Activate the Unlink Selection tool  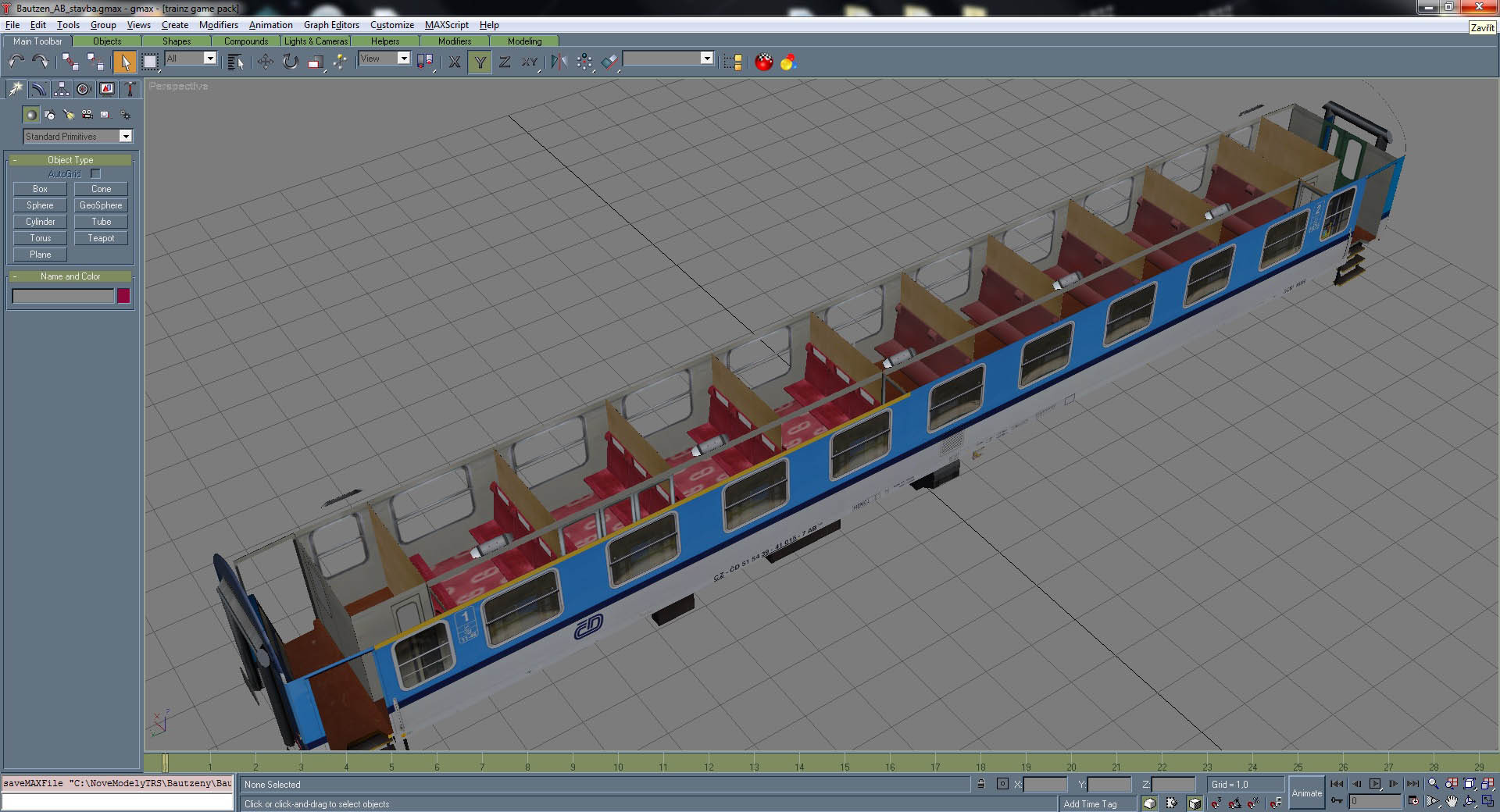95,62
